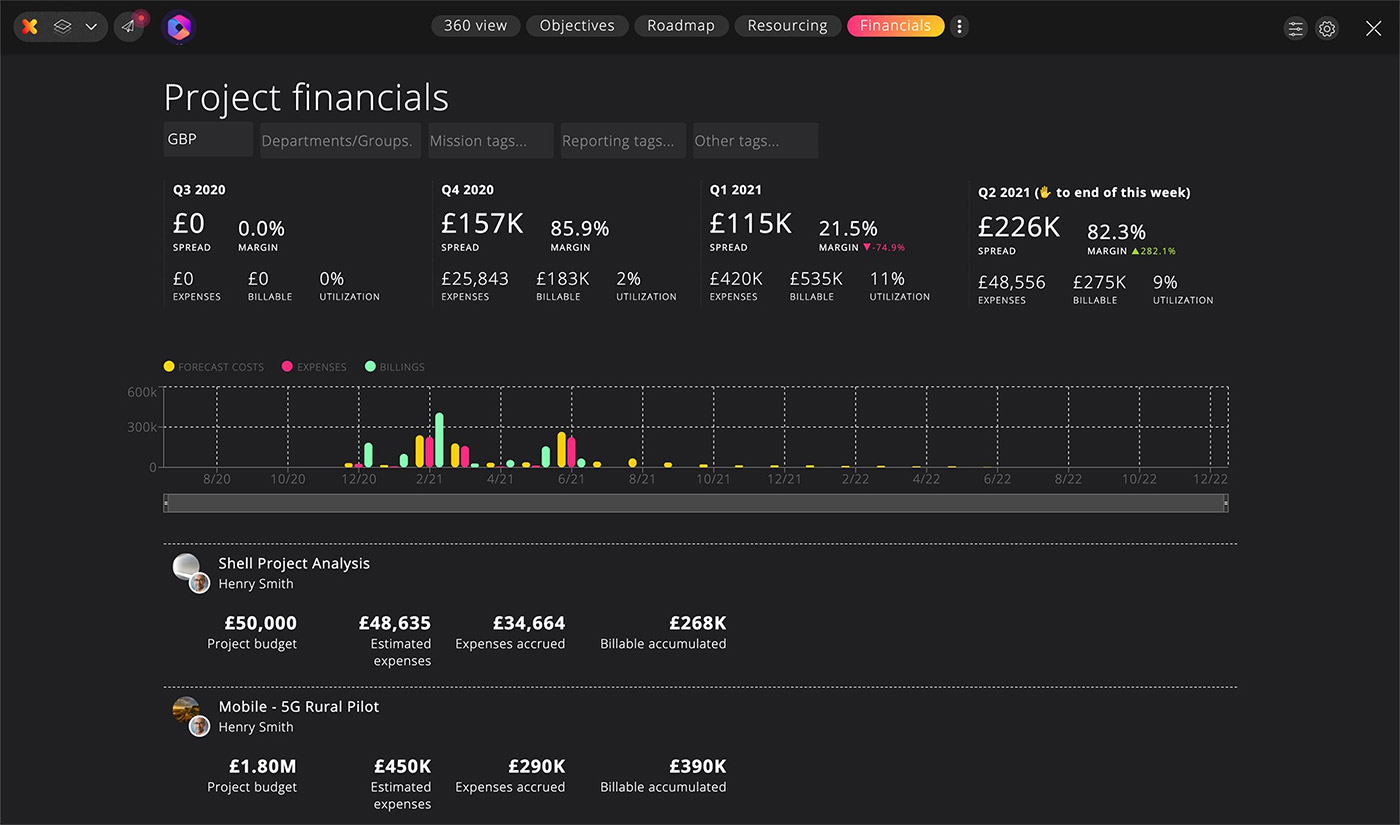The height and width of the screenshot is (825, 1400).
Task: Click the Mission tags filter field
Action: click(x=490, y=141)
